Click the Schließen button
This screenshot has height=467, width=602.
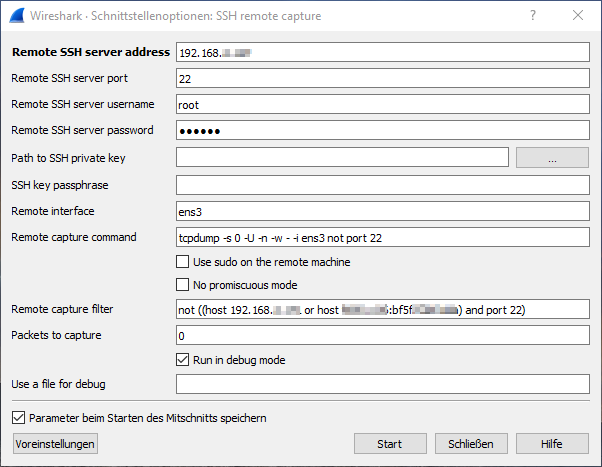(471, 444)
